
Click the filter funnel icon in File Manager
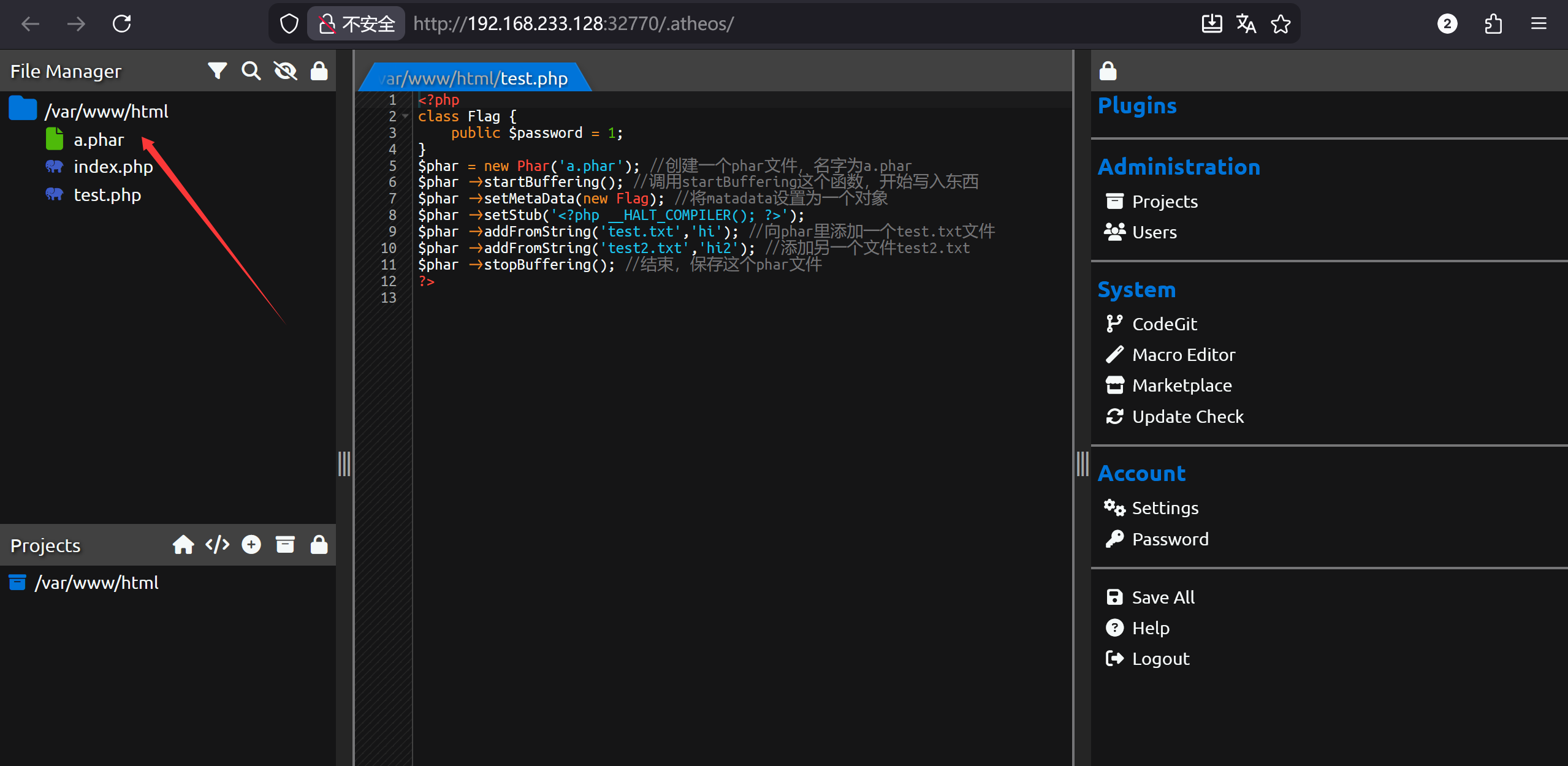pos(217,71)
